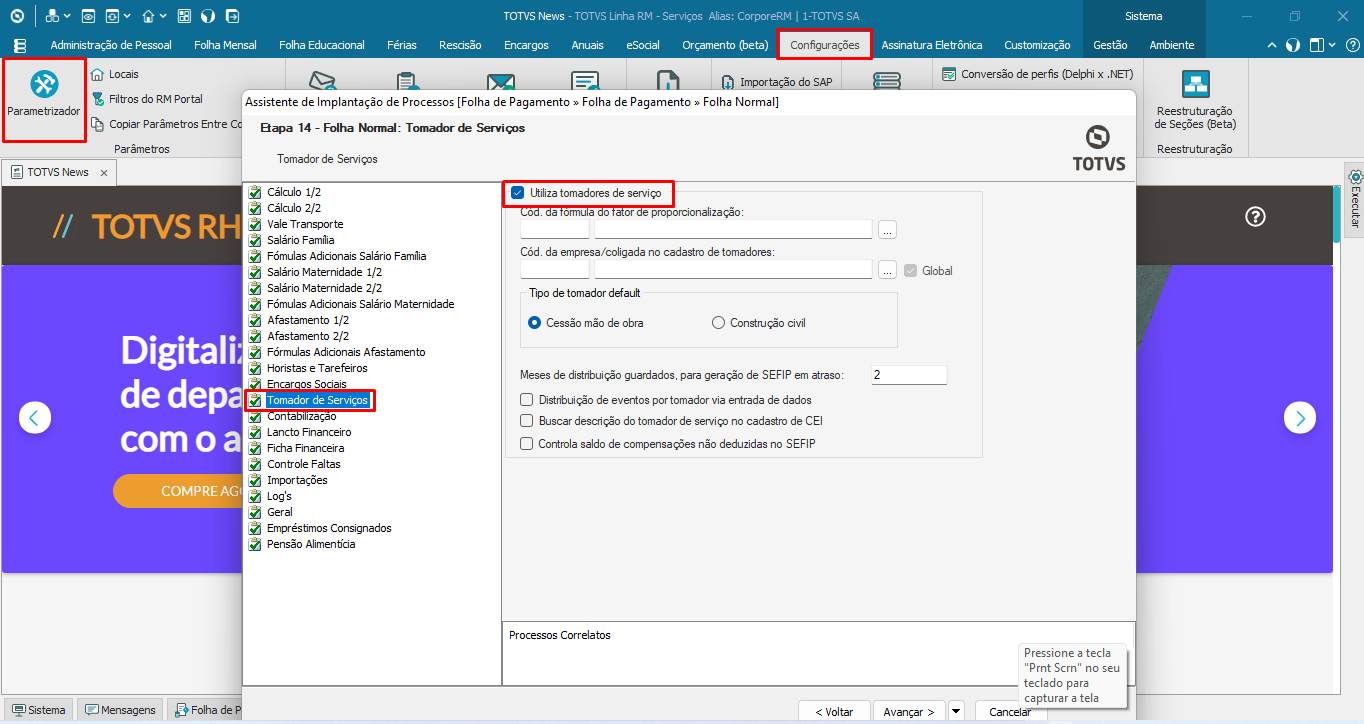Select Cessão mão de obra radio
This screenshot has width=1364, height=724.
(x=535, y=323)
